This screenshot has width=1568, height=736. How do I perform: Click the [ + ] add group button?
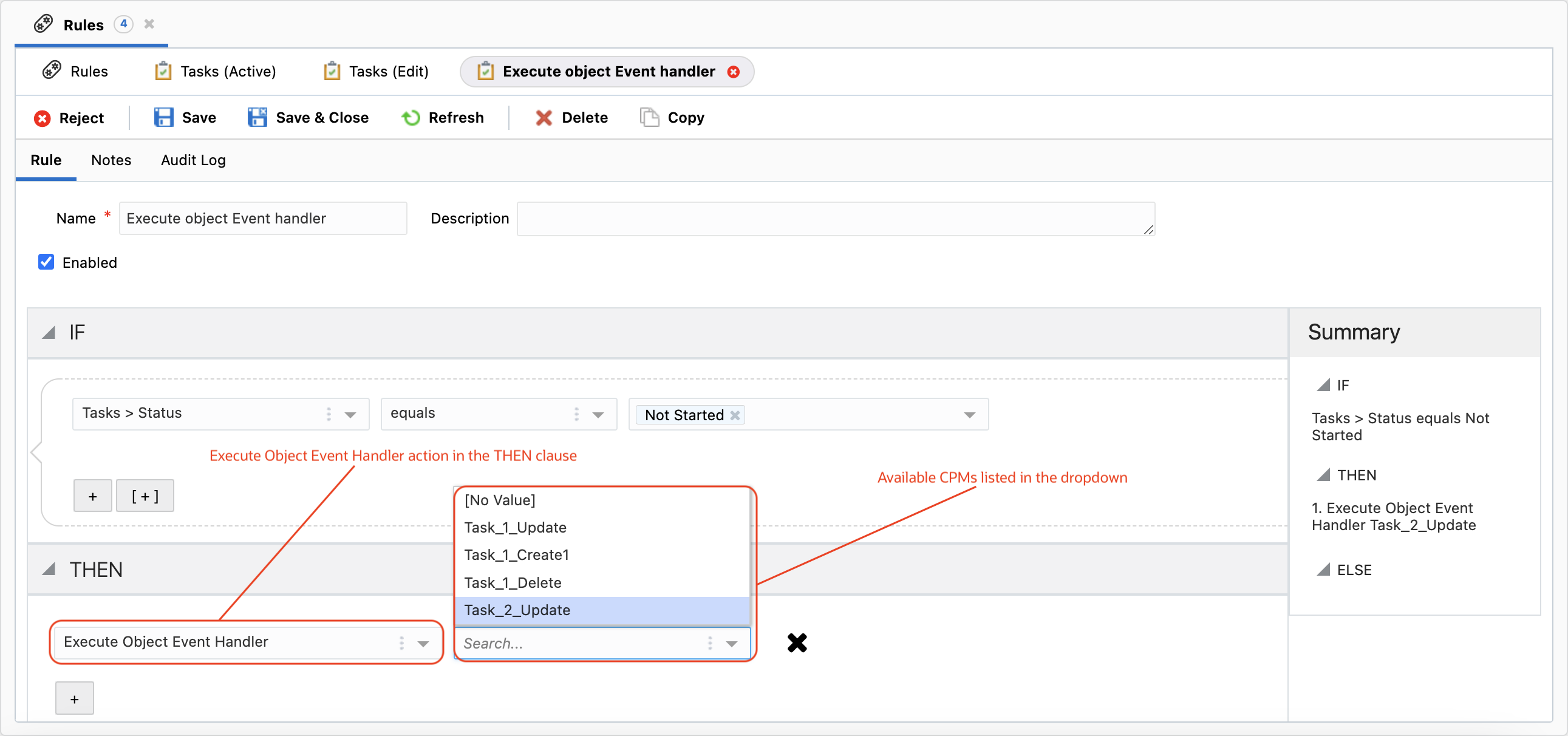coord(145,496)
